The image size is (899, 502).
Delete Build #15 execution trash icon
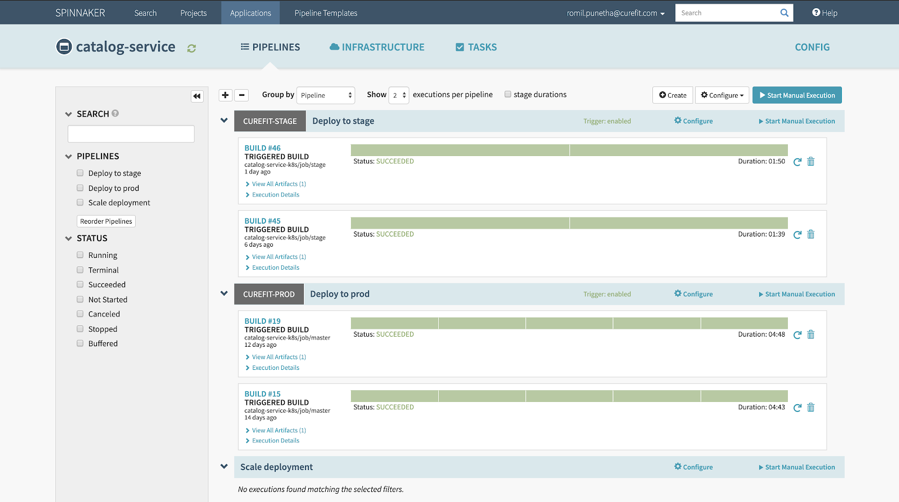click(x=811, y=407)
